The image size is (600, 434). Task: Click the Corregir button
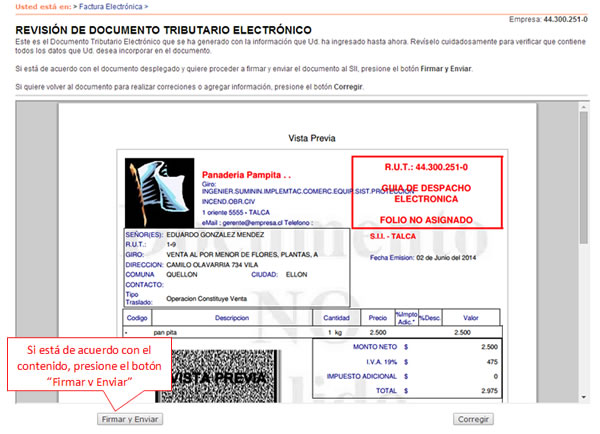(x=473, y=419)
